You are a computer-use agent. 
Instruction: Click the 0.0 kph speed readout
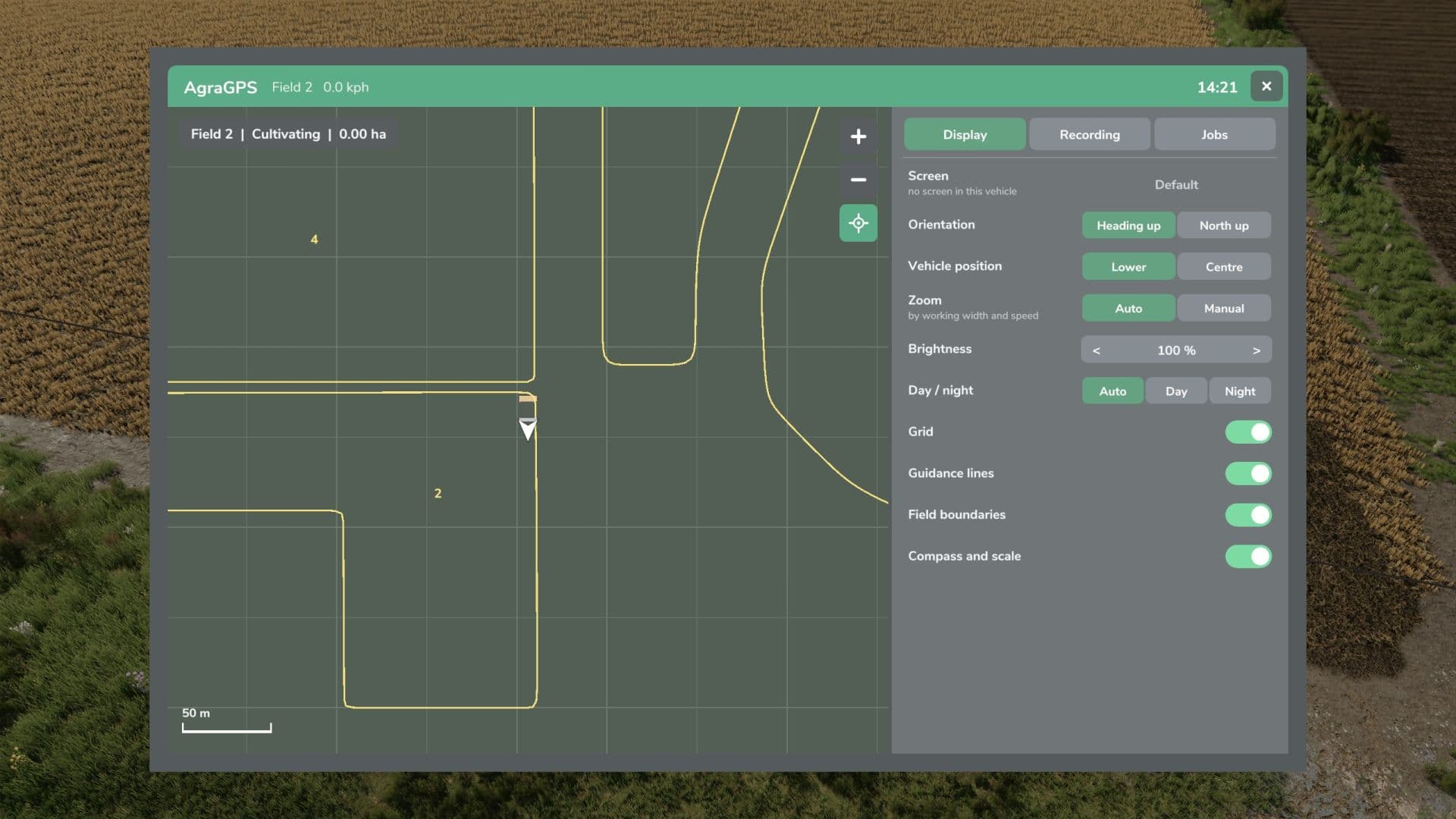[346, 87]
